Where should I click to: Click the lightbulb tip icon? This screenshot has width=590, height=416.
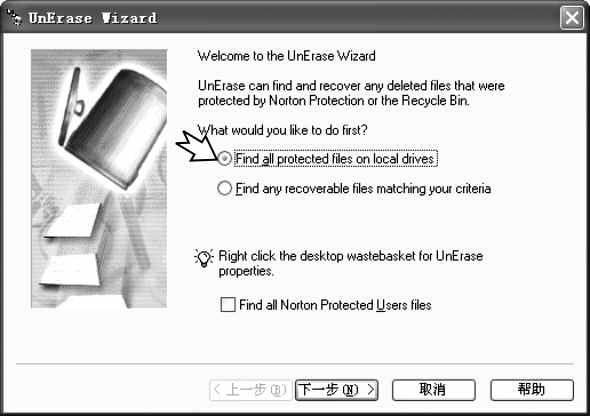[x=204, y=258]
